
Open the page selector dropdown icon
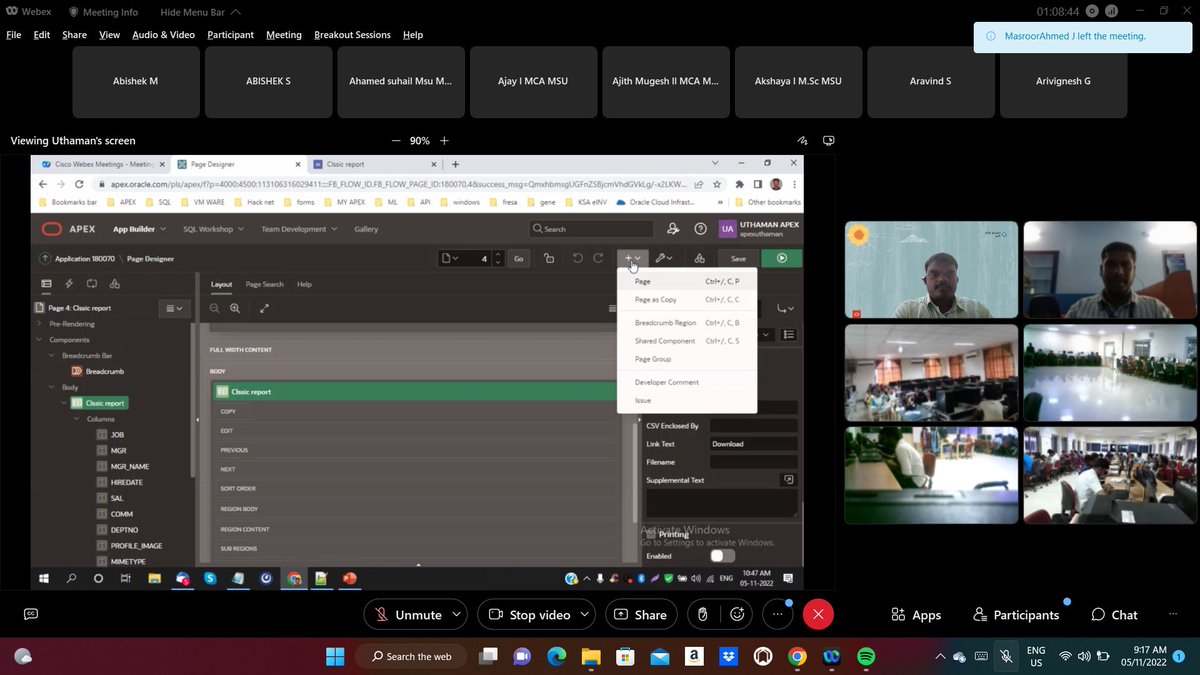coord(450,258)
